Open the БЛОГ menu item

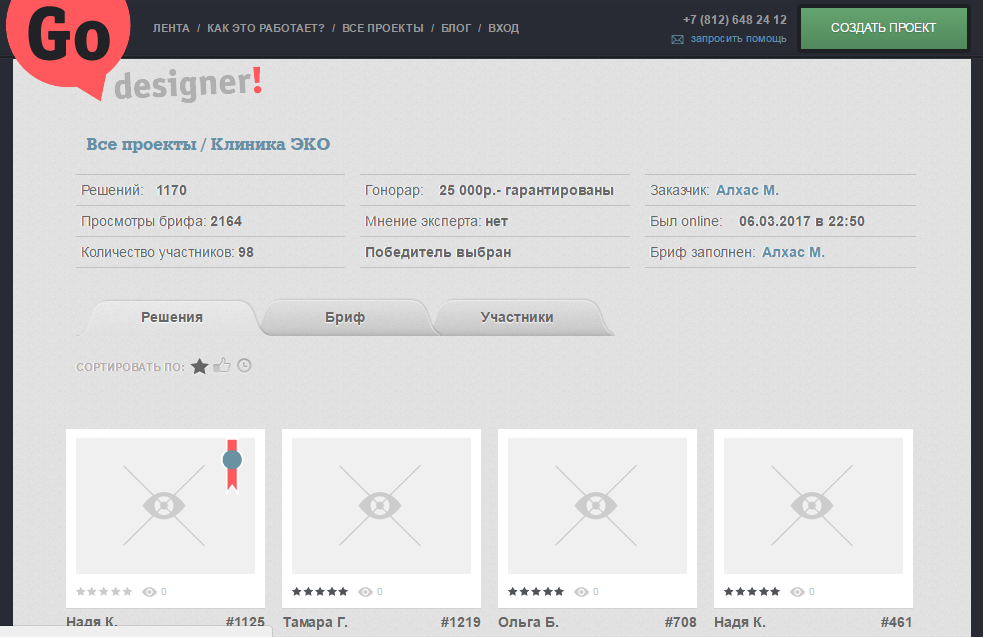[x=456, y=28]
